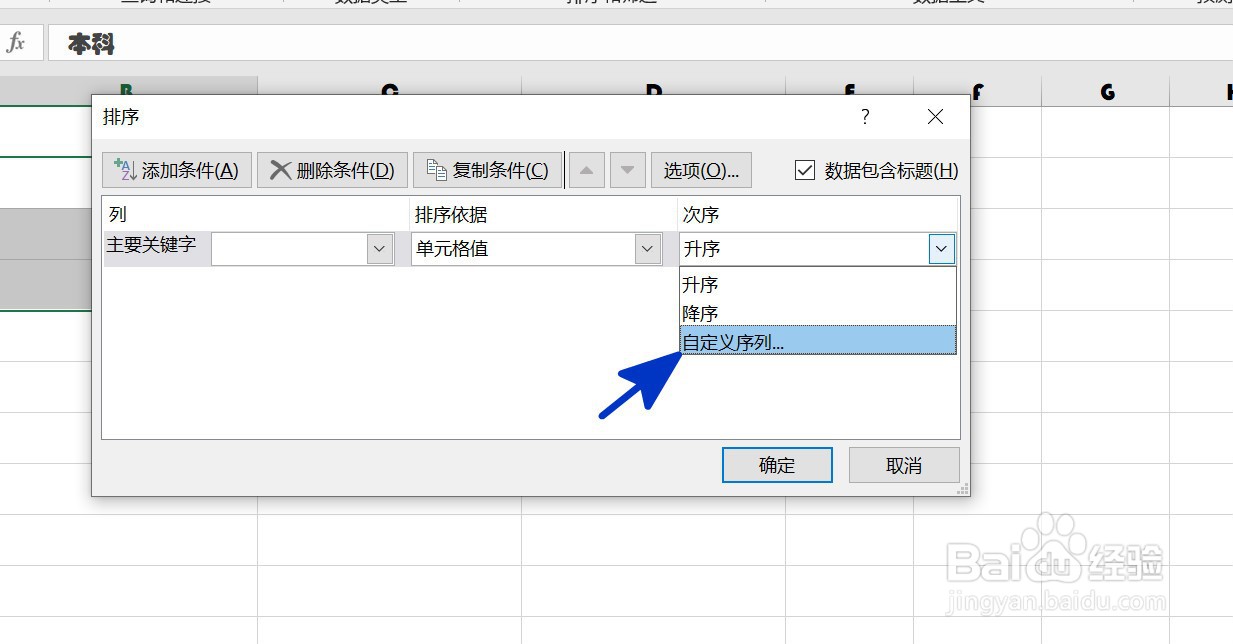Click the help question mark in the Sort dialog
This screenshot has height=644, width=1233.
[x=864, y=117]
